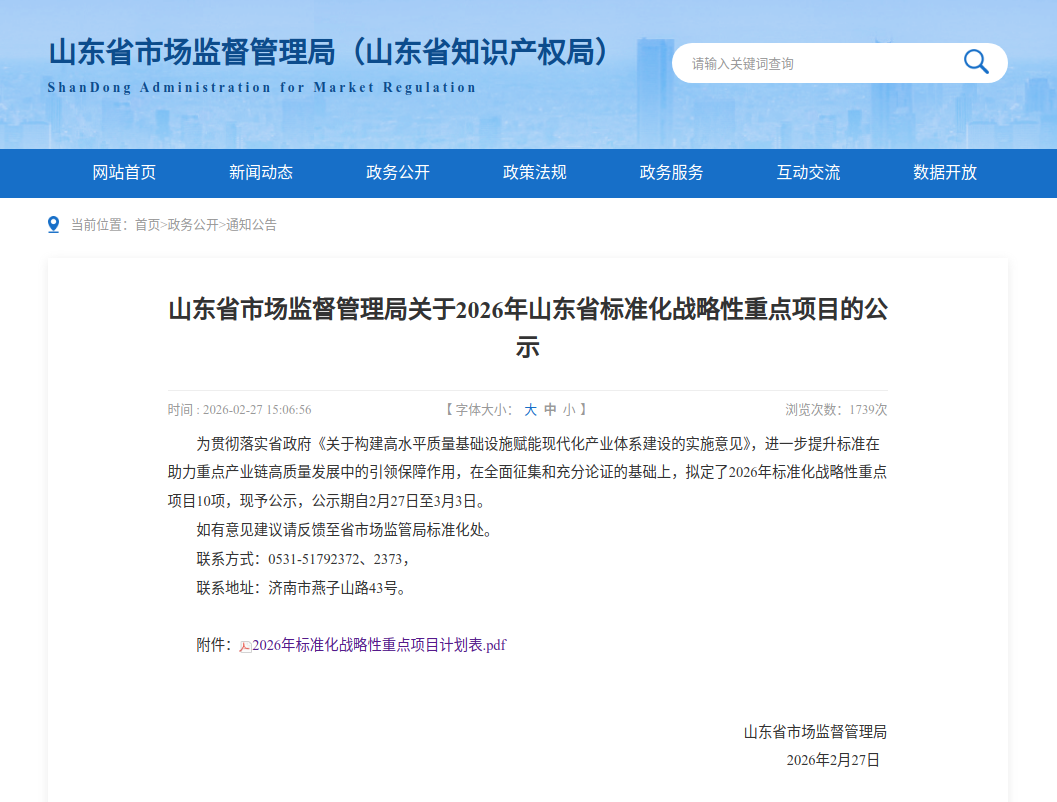Open the 2026年标准化战略性重点项目计划表.pdf attachment

[x=378, y=645]
